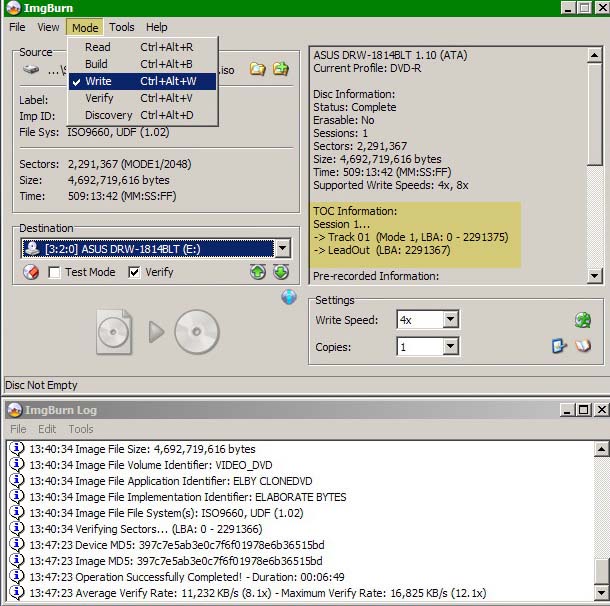Click the Verifying Sectors log line

146,529
